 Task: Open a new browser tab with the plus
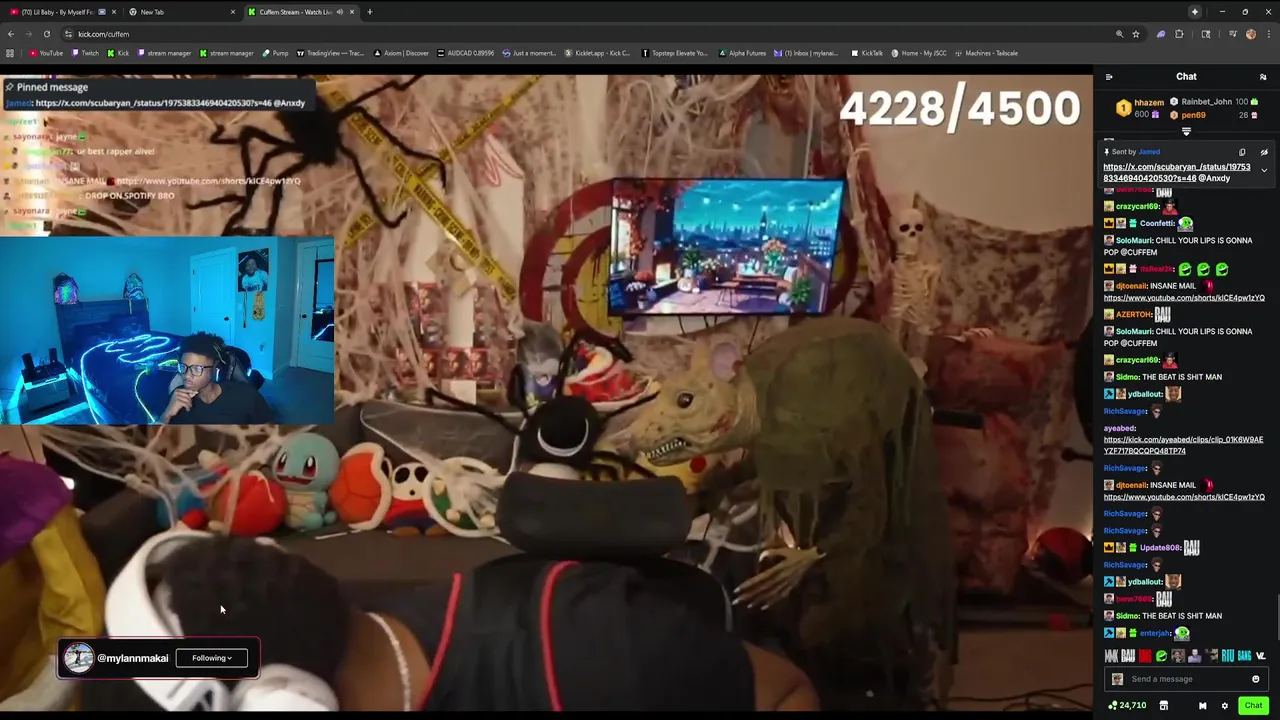[x=370, y=12]
